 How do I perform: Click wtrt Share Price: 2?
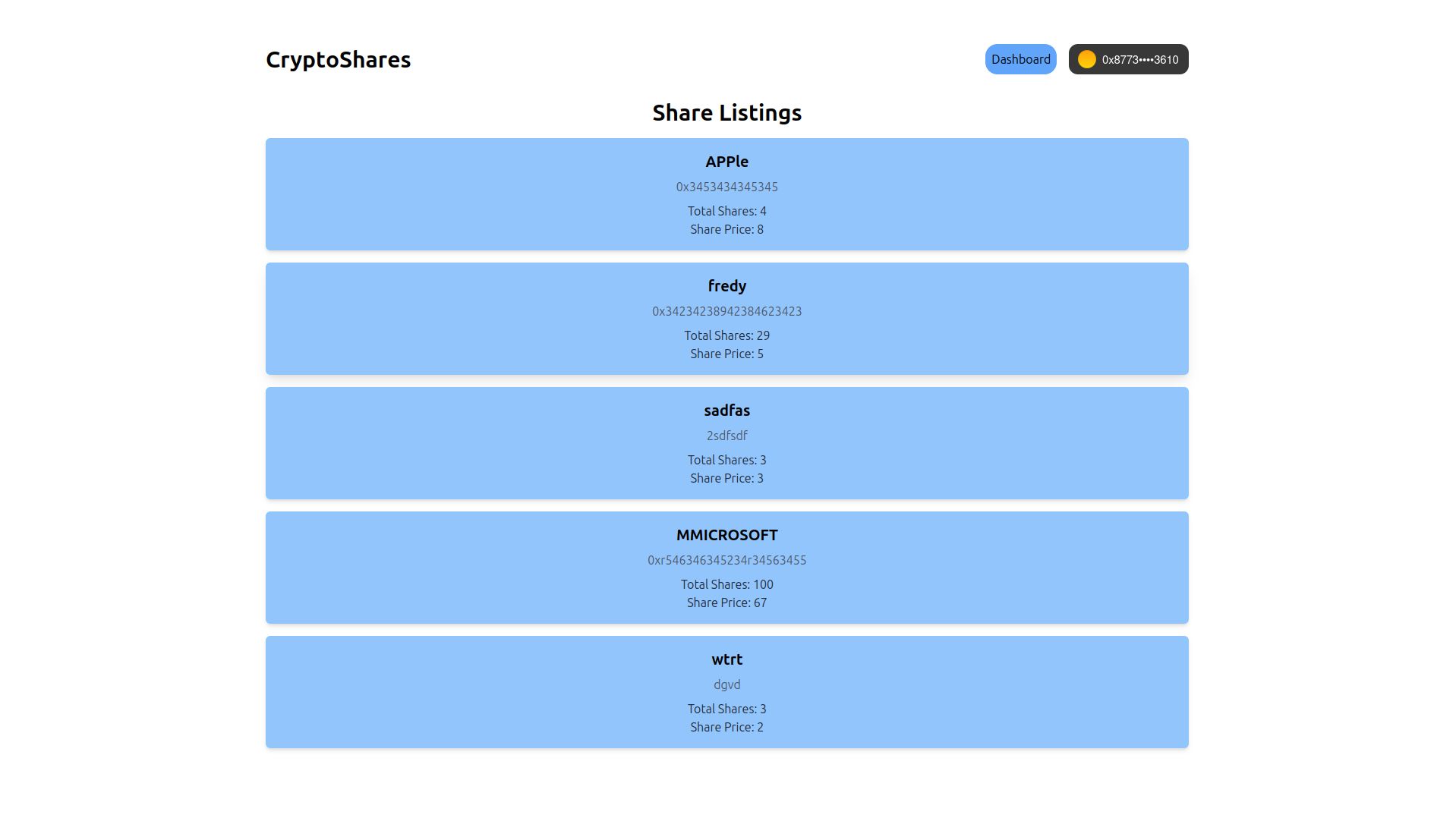(x=726, y=727)
